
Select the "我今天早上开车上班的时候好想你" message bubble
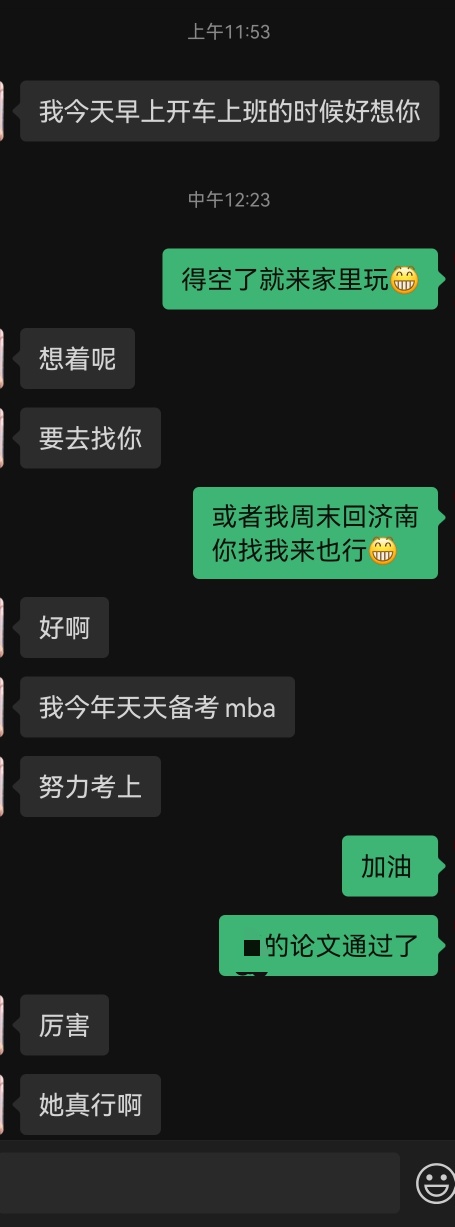click(x=229, y=111)
